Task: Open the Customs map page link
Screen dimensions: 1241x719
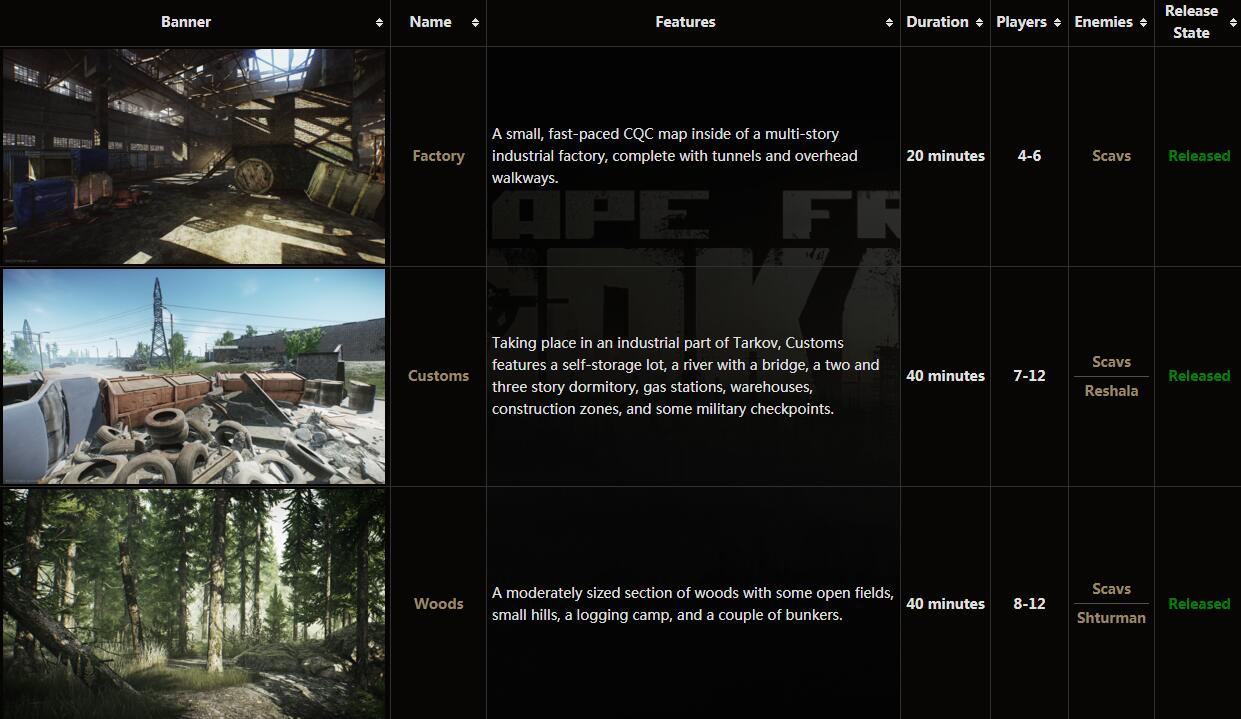Action: click(x=438, y=376)
